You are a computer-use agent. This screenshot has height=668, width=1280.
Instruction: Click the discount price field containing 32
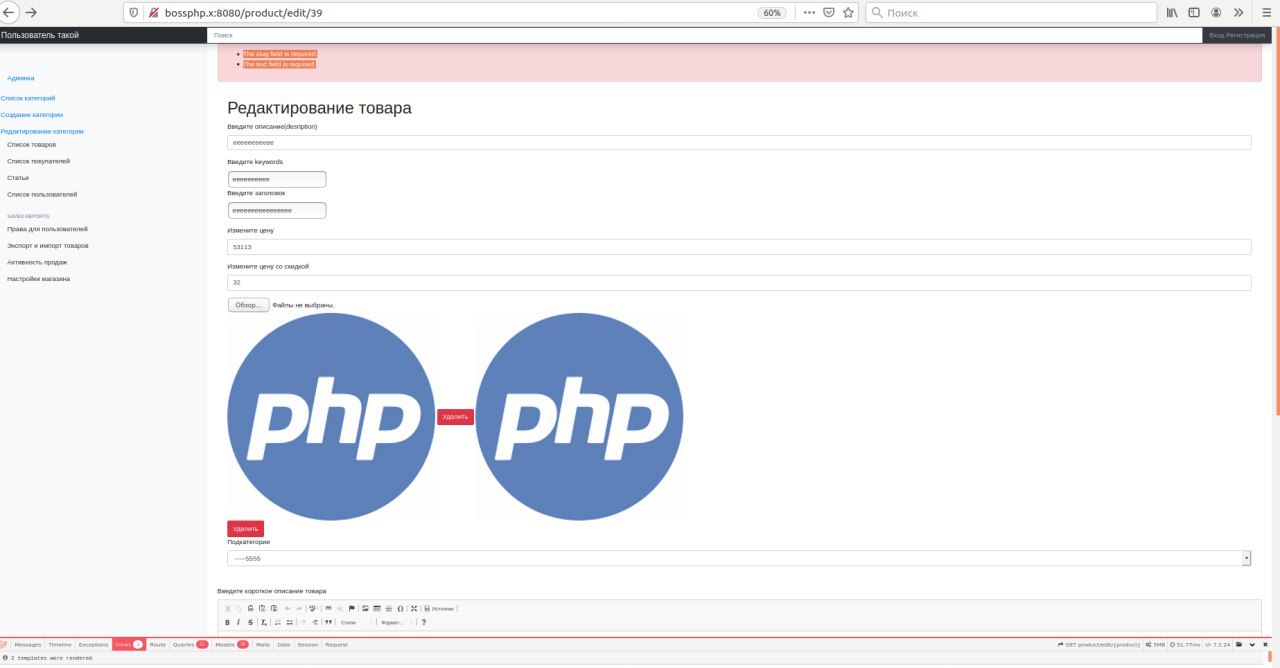[739, 283]
